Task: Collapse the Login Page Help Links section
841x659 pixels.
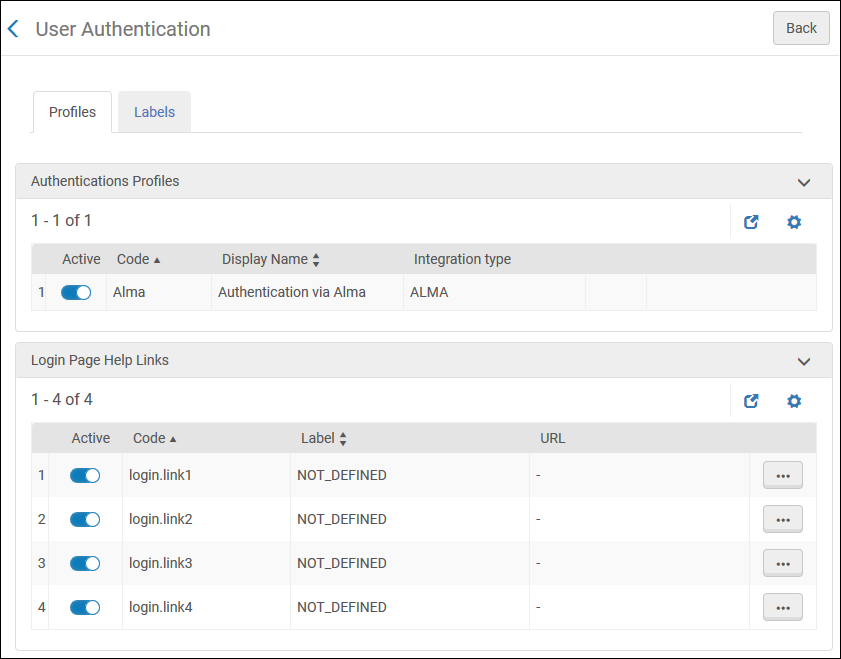Action: coord(803,361)
